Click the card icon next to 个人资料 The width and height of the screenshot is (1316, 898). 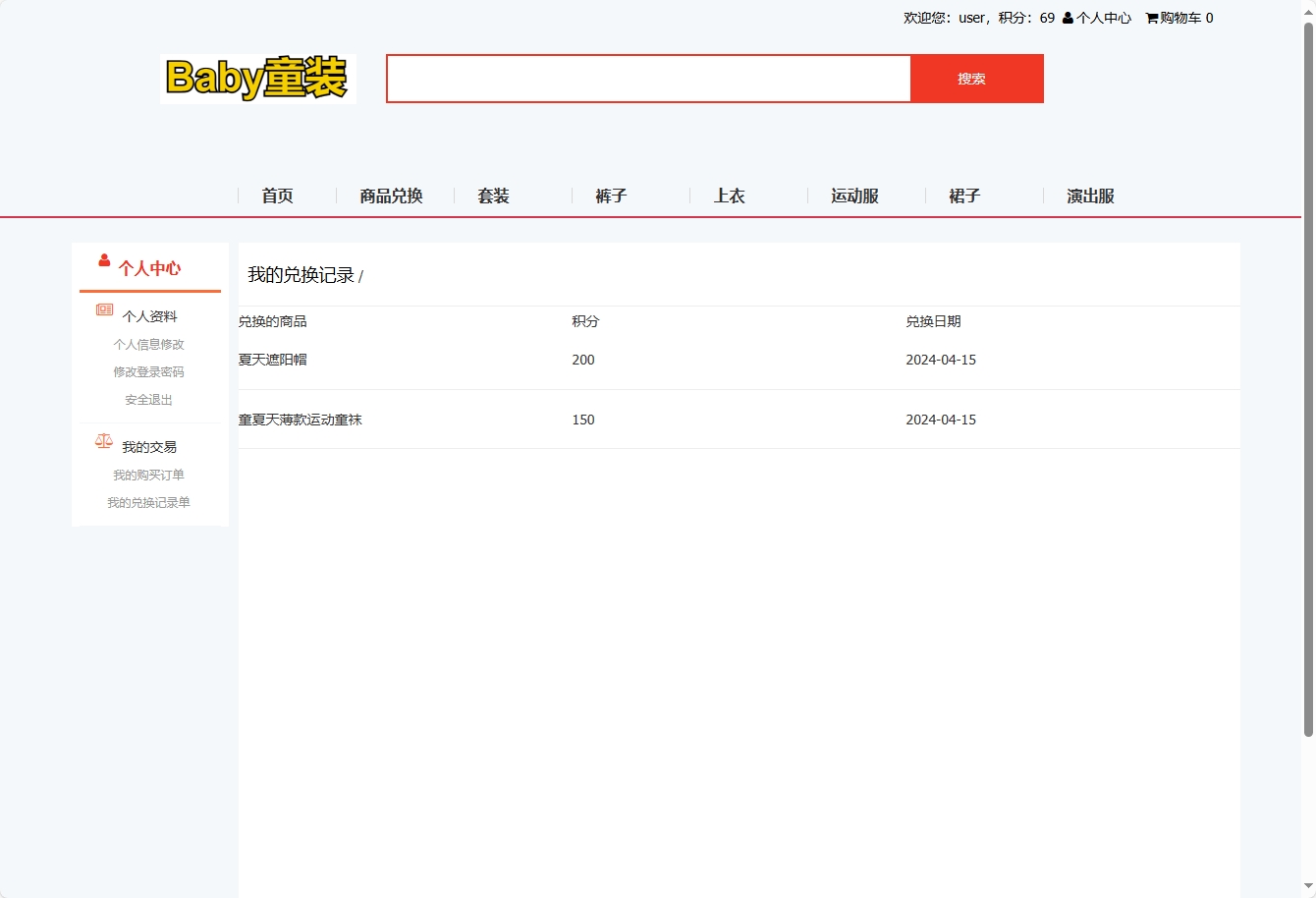click(103, 309)
